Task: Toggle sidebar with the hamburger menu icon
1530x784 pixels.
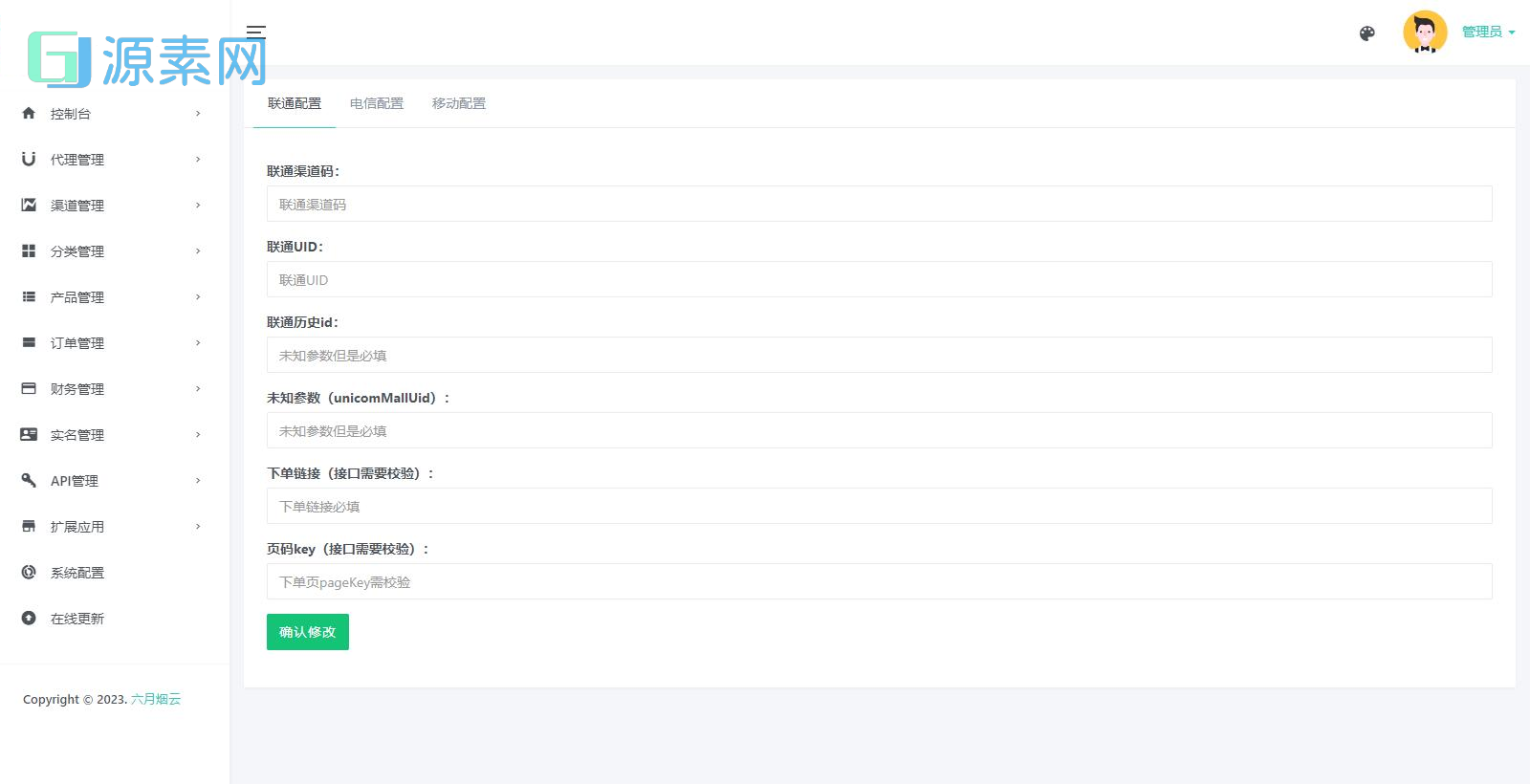Action: (x=255, y=32)
